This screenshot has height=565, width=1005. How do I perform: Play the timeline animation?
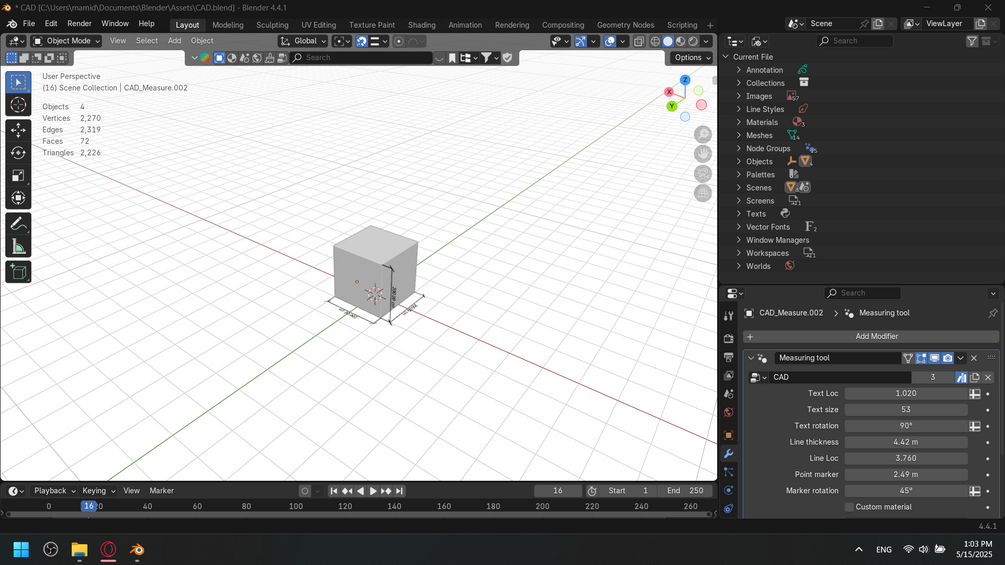[x=373, y=491]
